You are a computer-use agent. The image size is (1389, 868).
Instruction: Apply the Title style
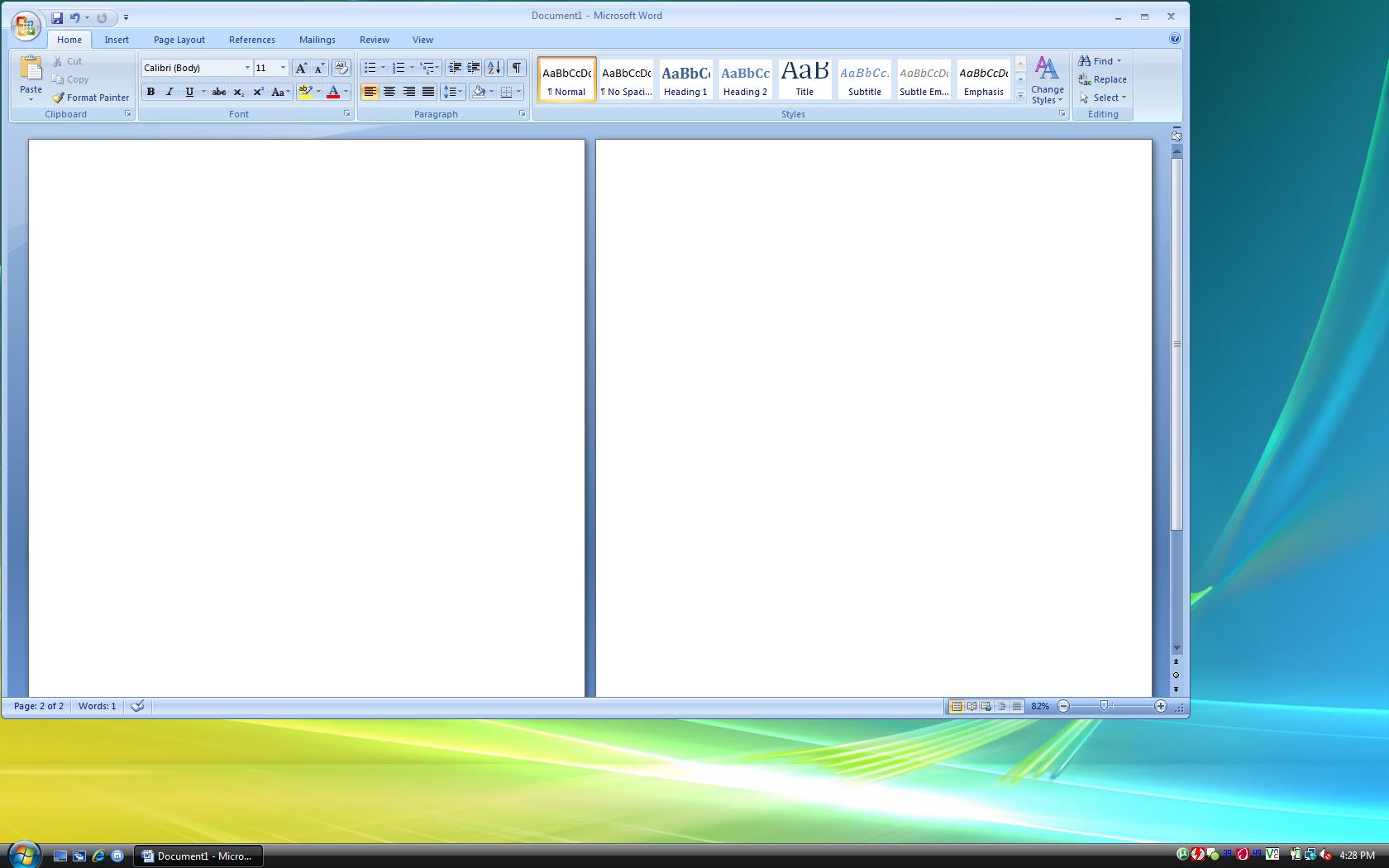[804, 79]
